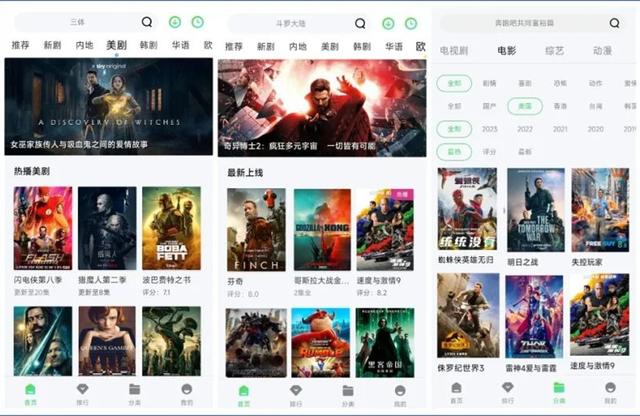Viewport: 640px width, 416px height.
Task: Open 闪电侠第八季 Flash poster
Action: [x=43, y=228]
